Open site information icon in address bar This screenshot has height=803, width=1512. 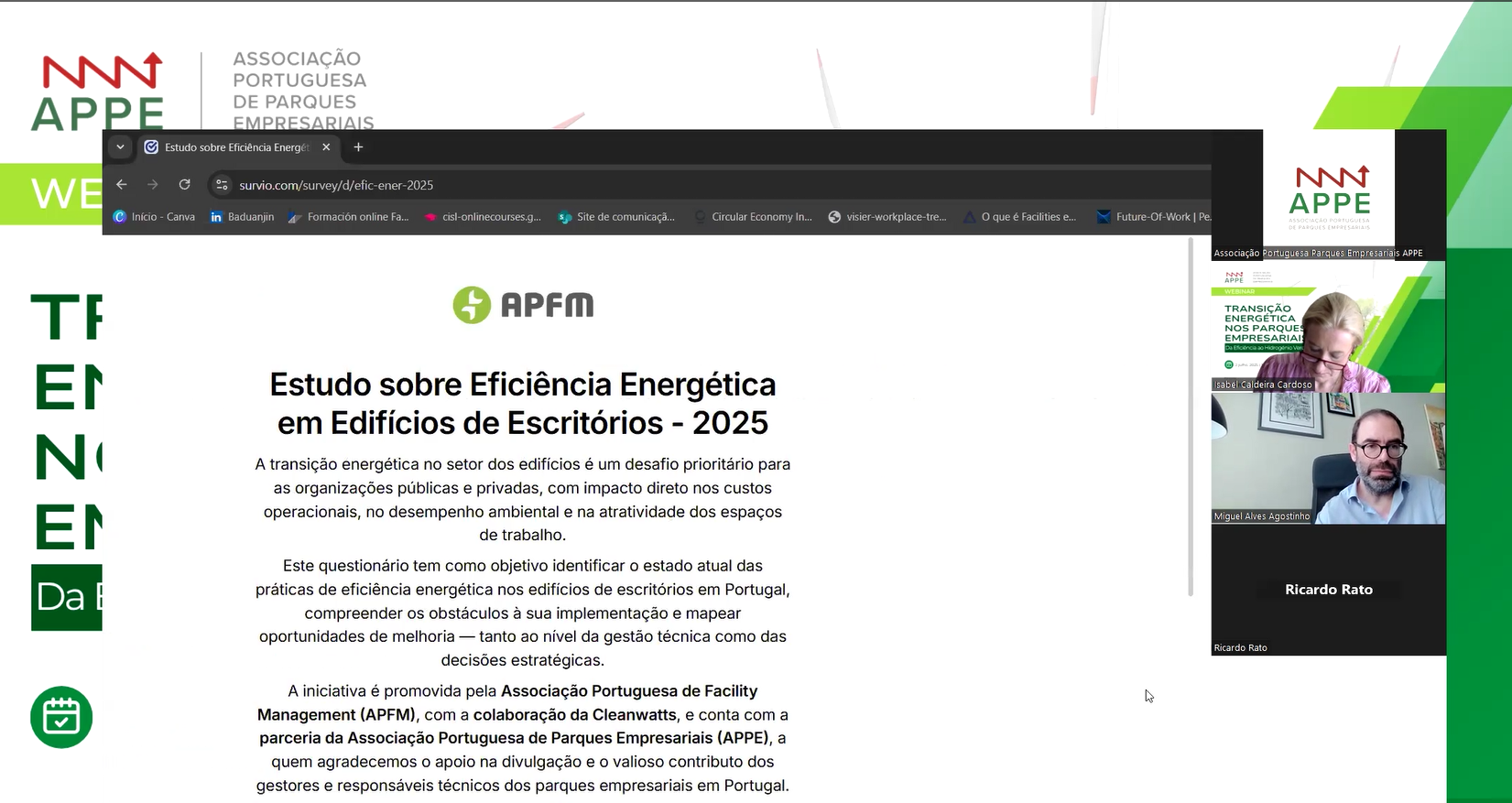click(222, 185)
